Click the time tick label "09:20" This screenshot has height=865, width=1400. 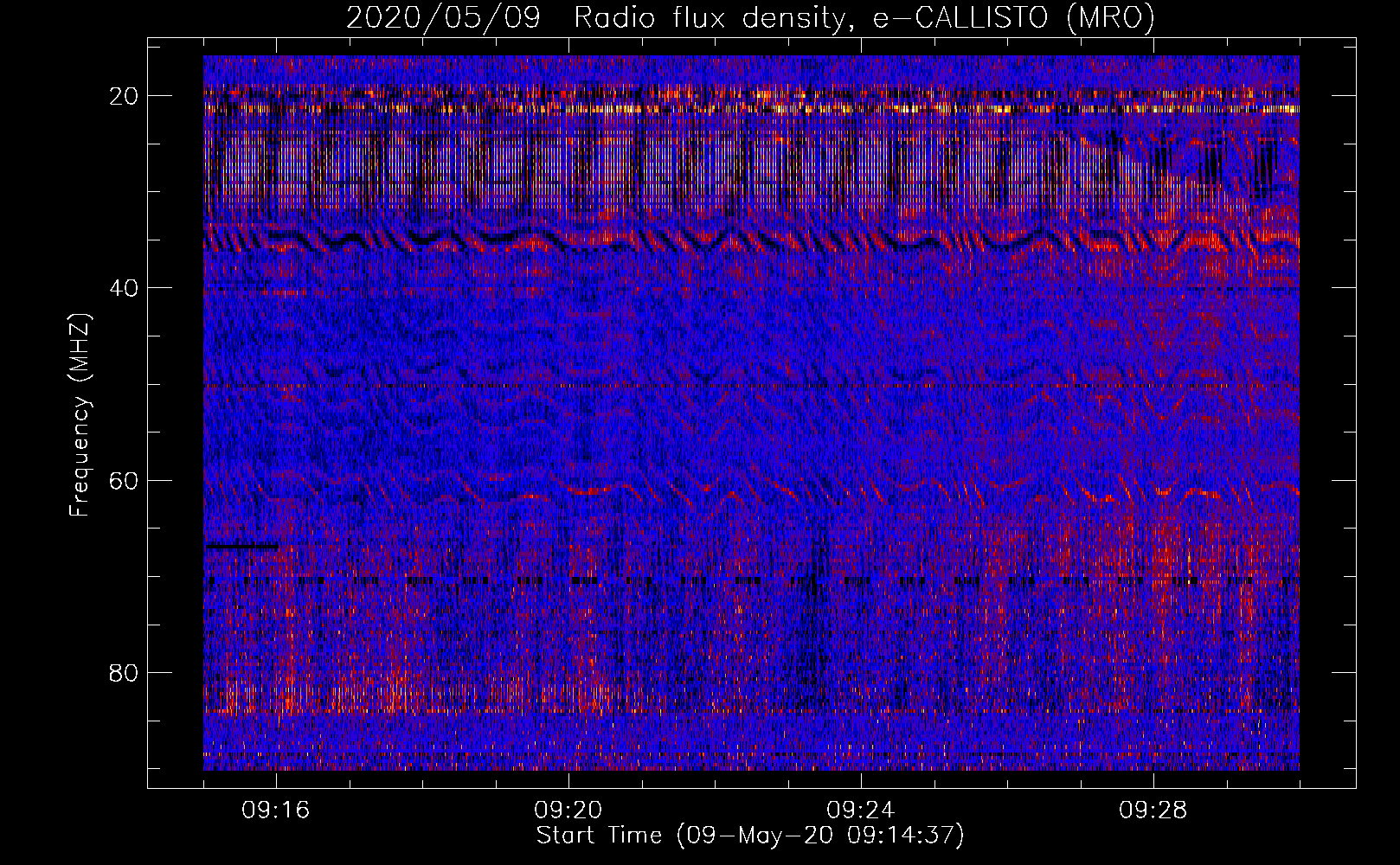[568, 811]
